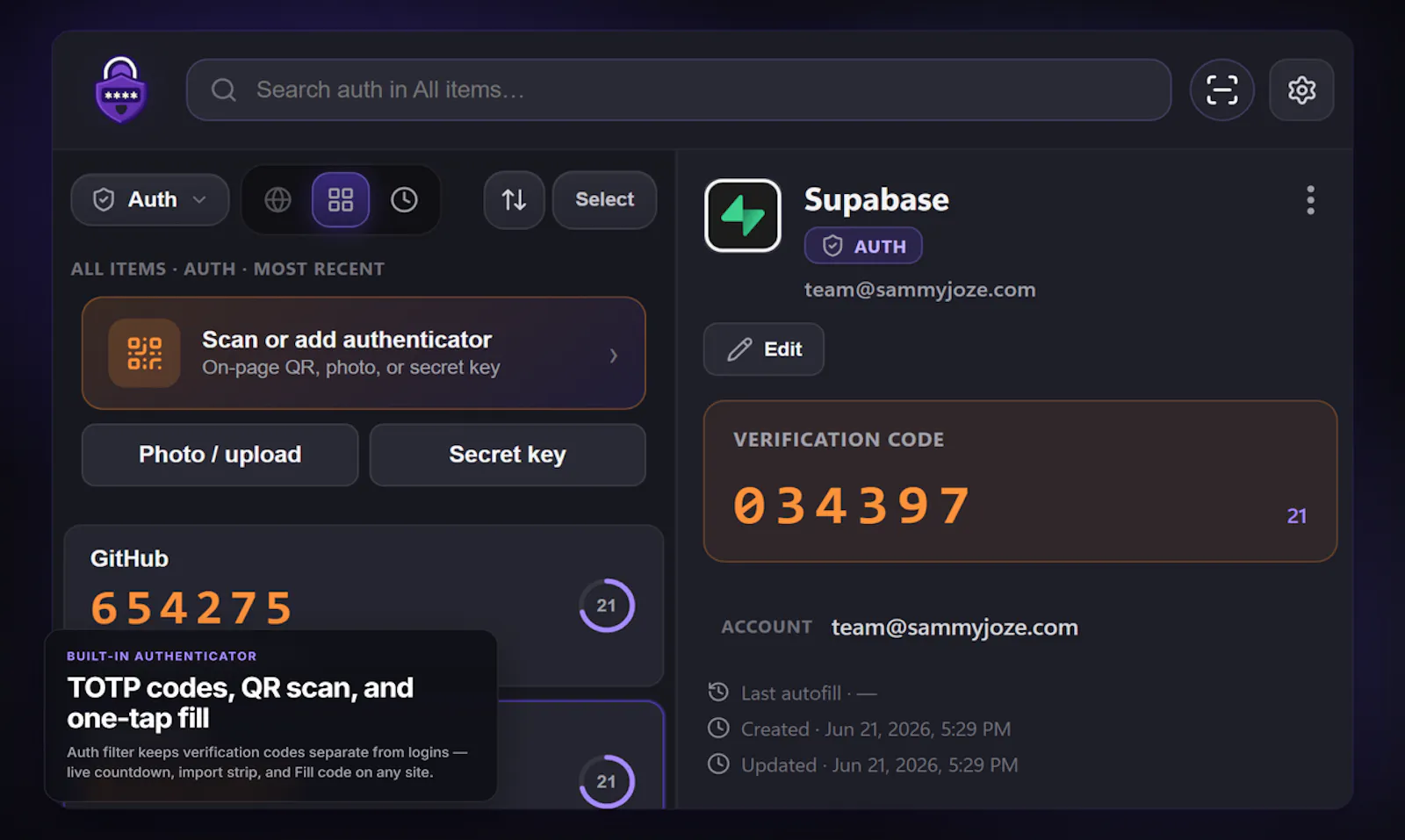Expand Scan or add authenticator chevron
1405x840 pixels.
tap(614, 355)
